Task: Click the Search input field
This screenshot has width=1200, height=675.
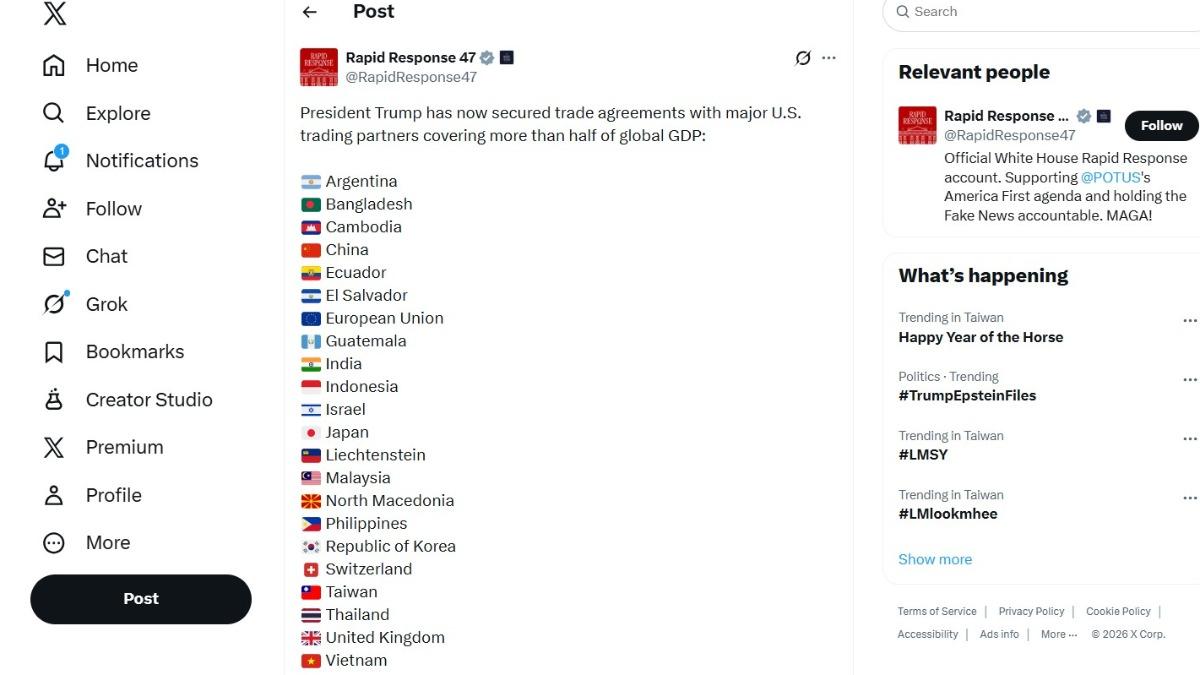Action: 1040,12
